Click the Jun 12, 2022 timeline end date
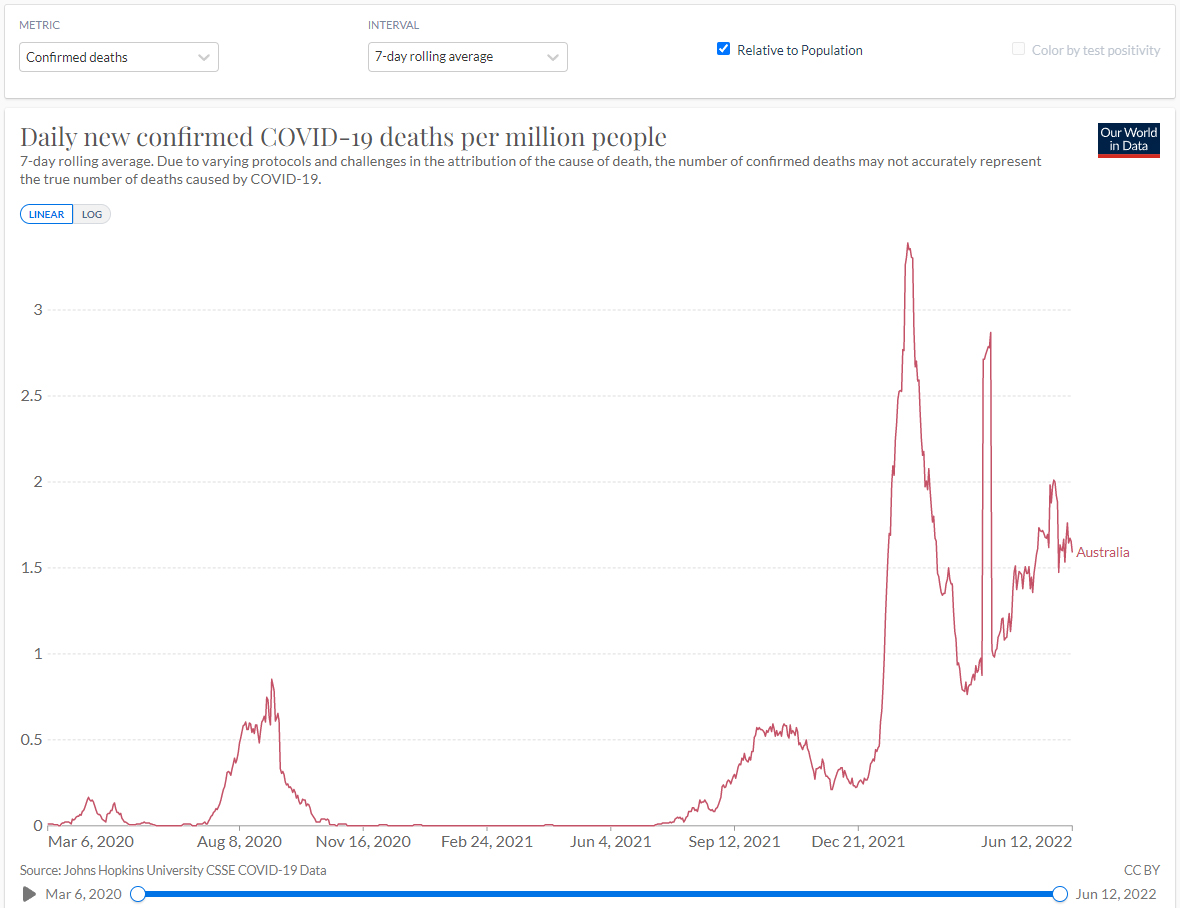The image size is (1180, 908). pyautogui.click(x=1116, y=894)
